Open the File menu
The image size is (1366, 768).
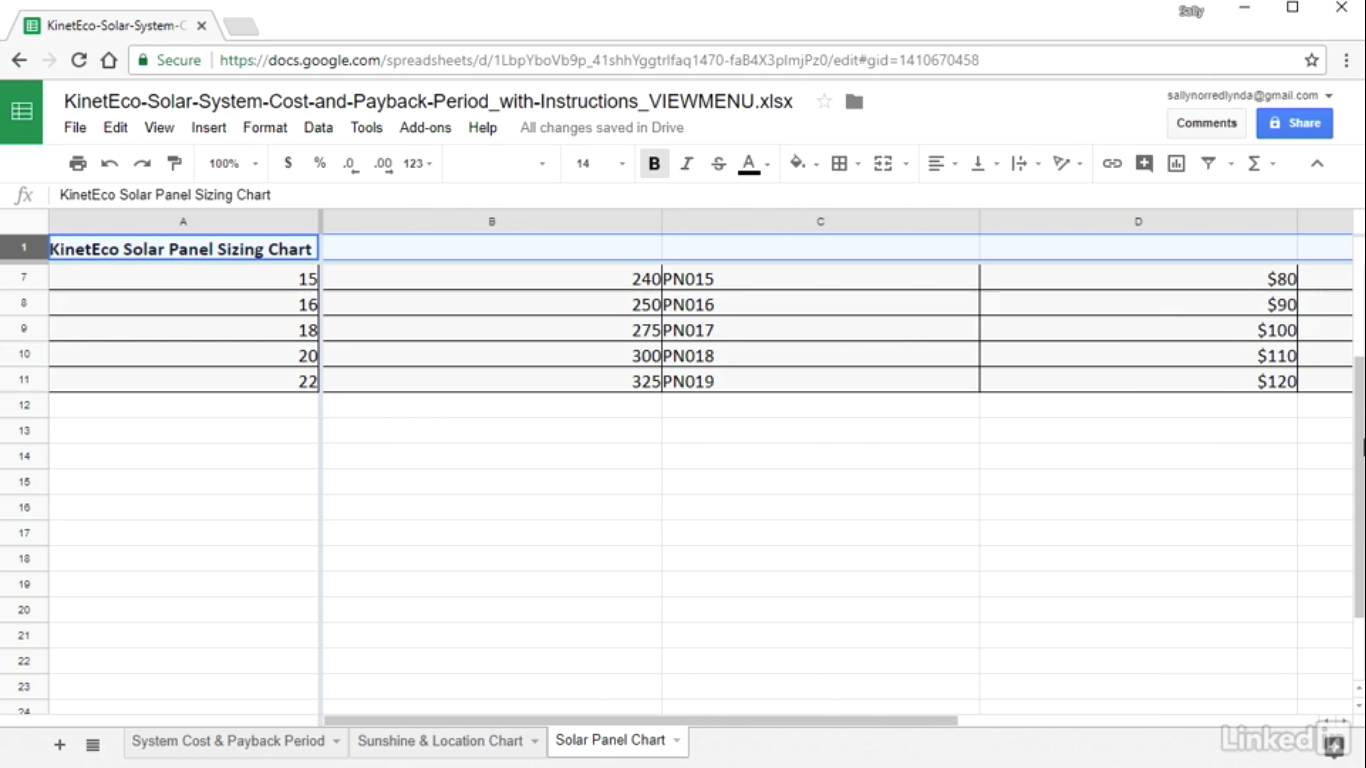pyautogui.click(x=75, y=128)
